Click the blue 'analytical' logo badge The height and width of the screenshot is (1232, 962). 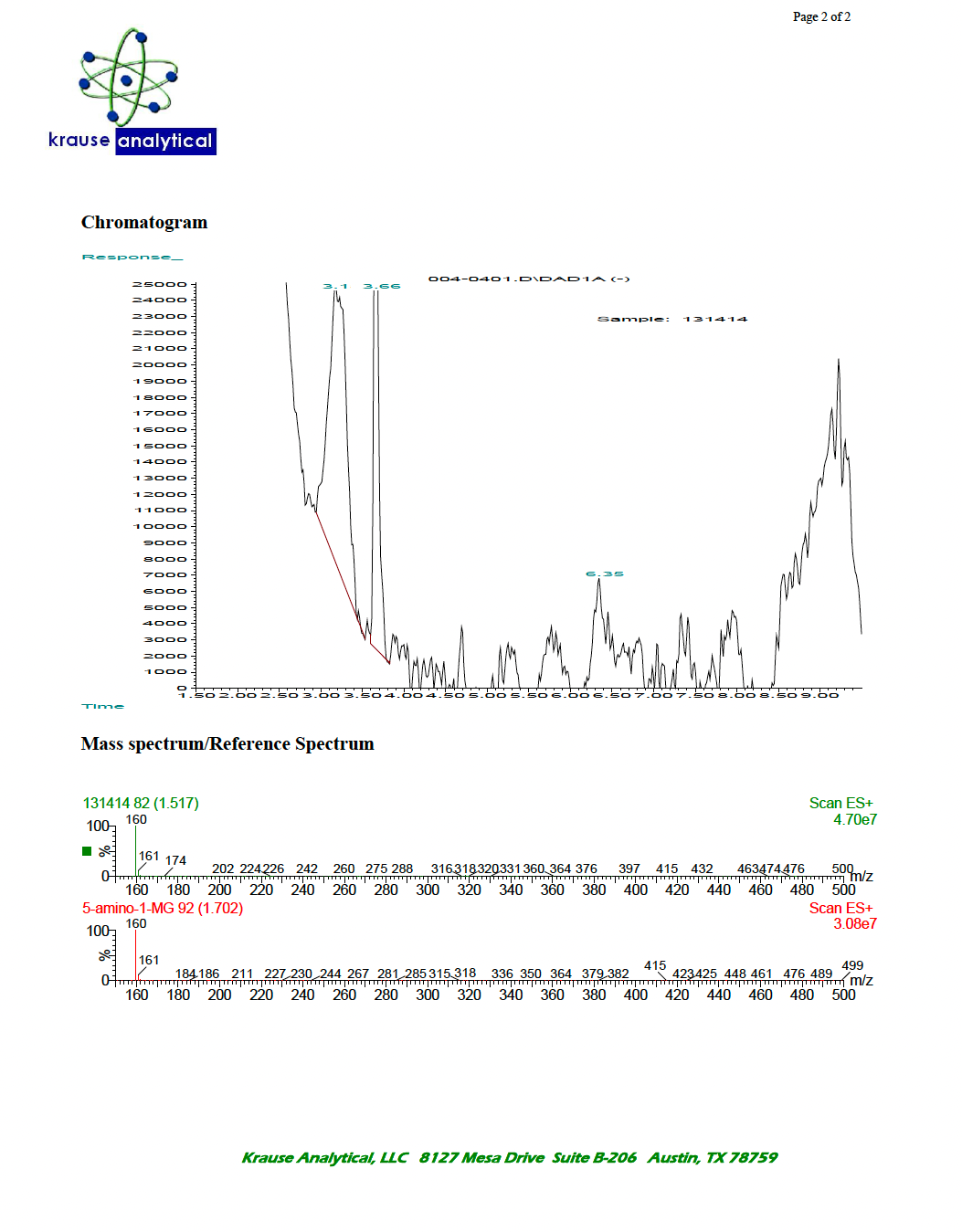(165, 142)
